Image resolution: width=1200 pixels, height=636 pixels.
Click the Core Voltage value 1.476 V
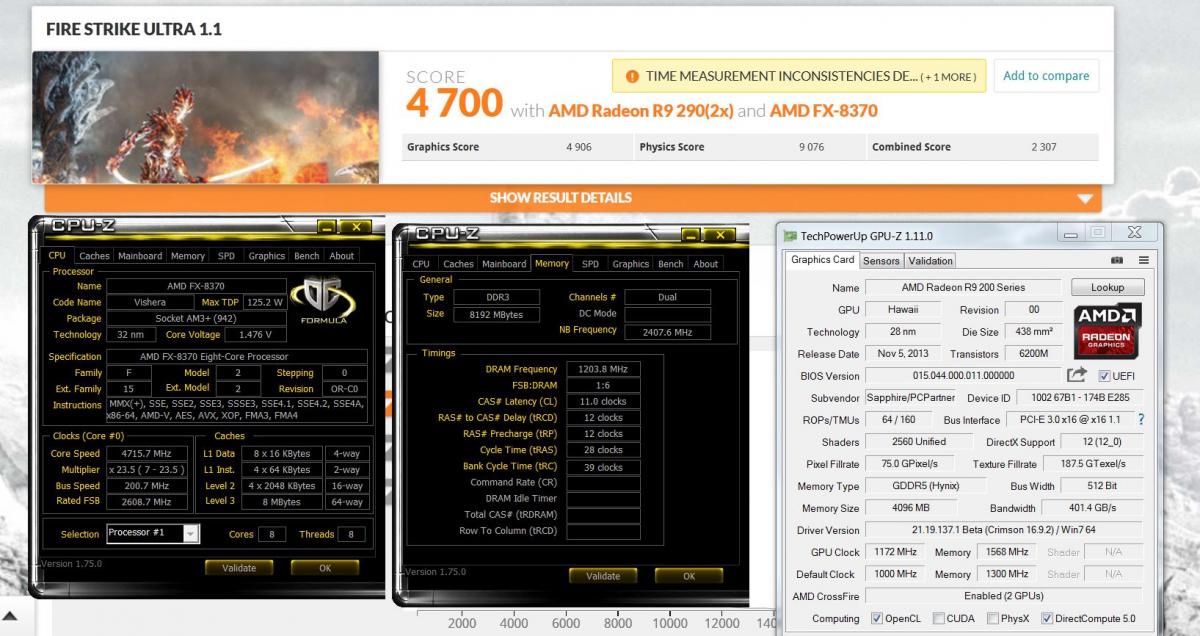point(254,335)
